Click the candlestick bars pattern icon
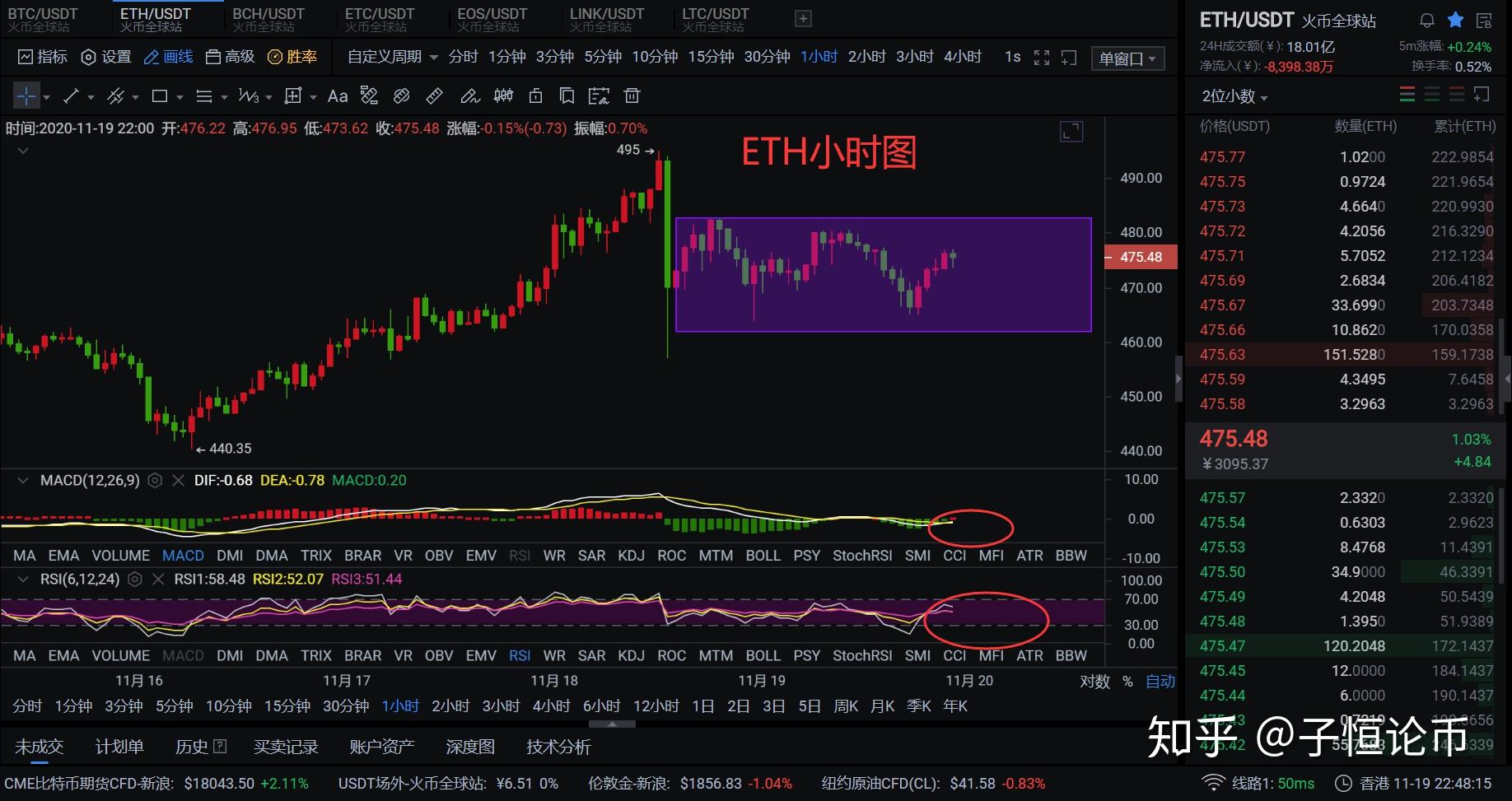The width and height of the screenshot is (1512, 801). pyautogui.click(x=503, y=96)
